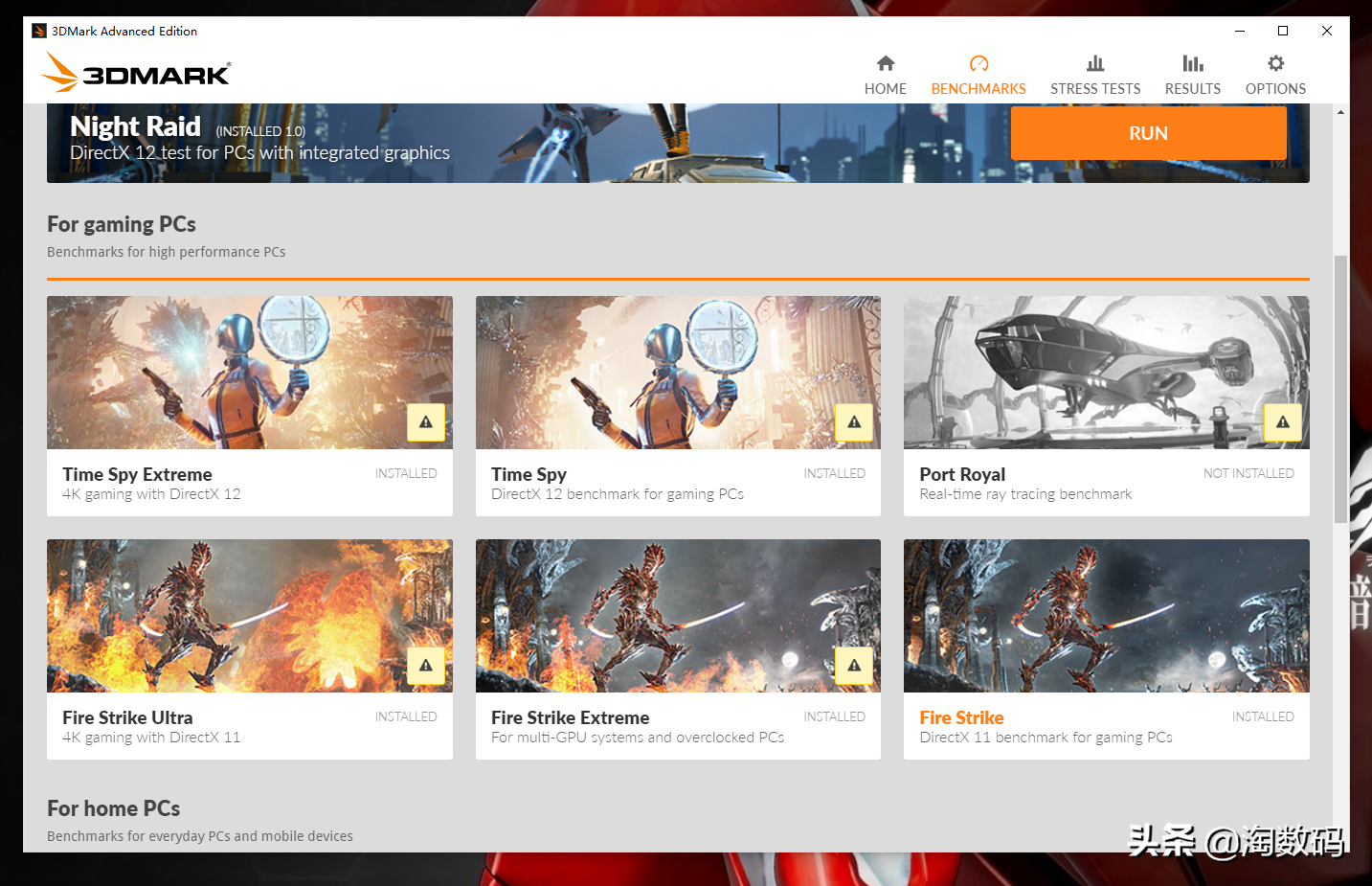The height and width of the screenshot is (886, 1372).
Task: Click warning icon on Fire Strike Extreme
Action: tap(854, 666)
